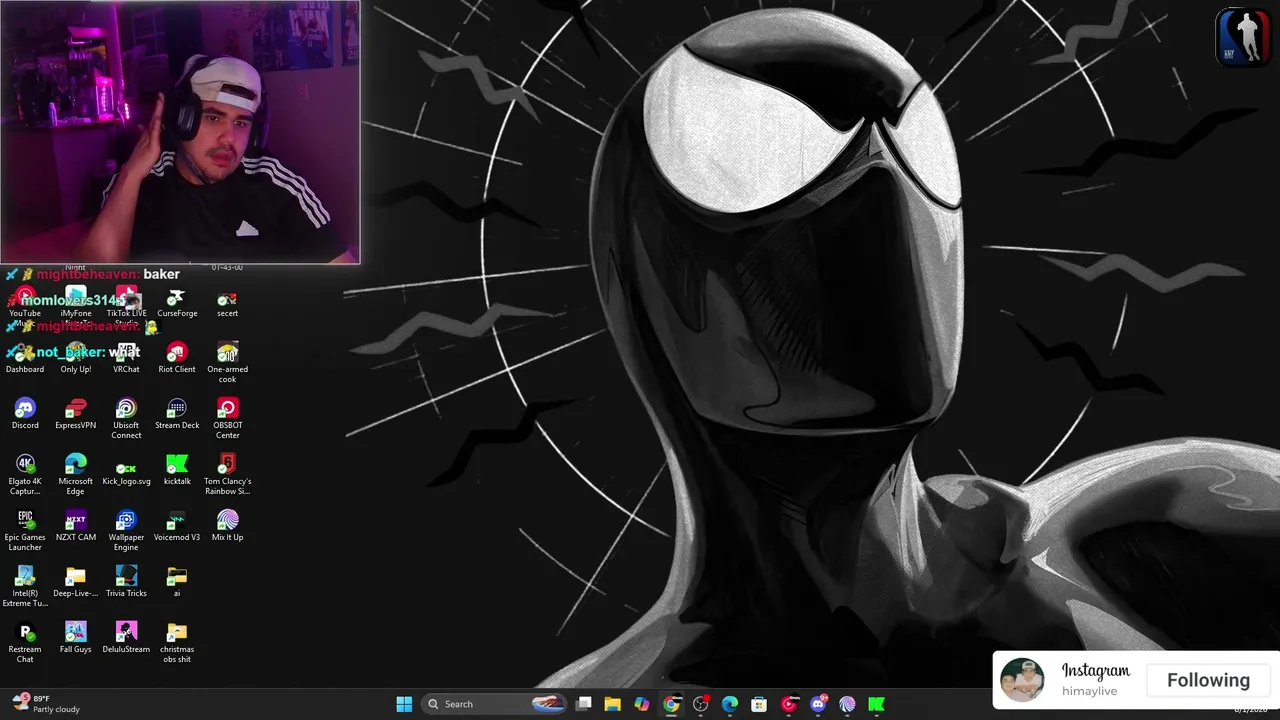Viewport: 1280px width, 720px height.
Task: Select the 'christmas obs shit' folder
Action: (177, 642)
